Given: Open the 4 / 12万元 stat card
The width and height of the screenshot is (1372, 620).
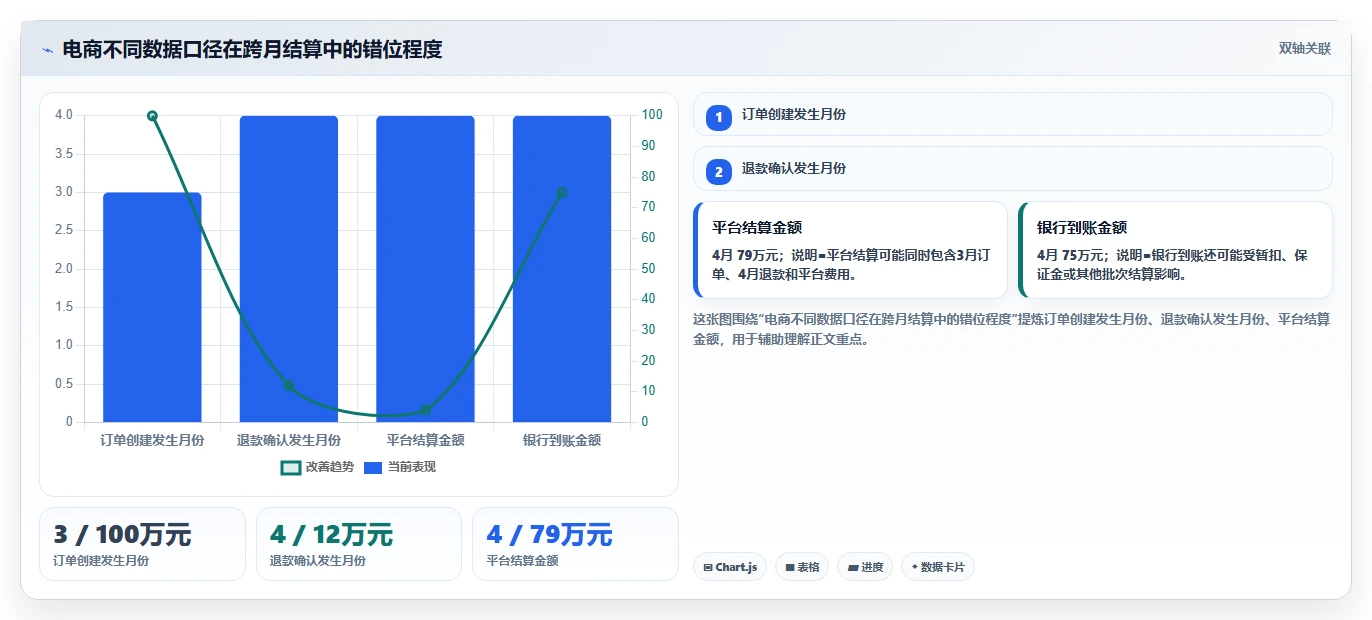Looking at the screenshot, I should [359, 544].
